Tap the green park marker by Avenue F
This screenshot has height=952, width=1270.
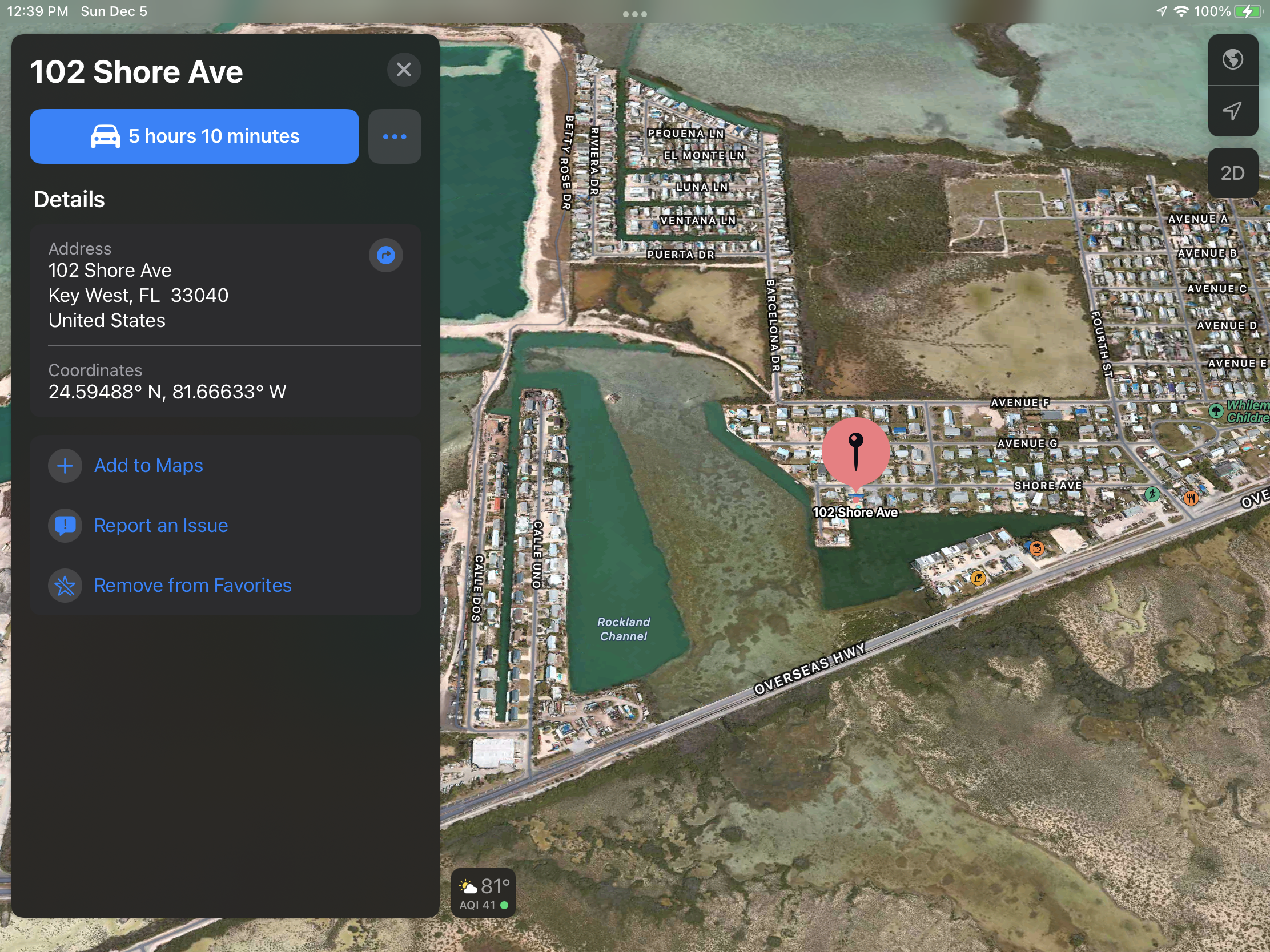click(x=1216, y=411)
